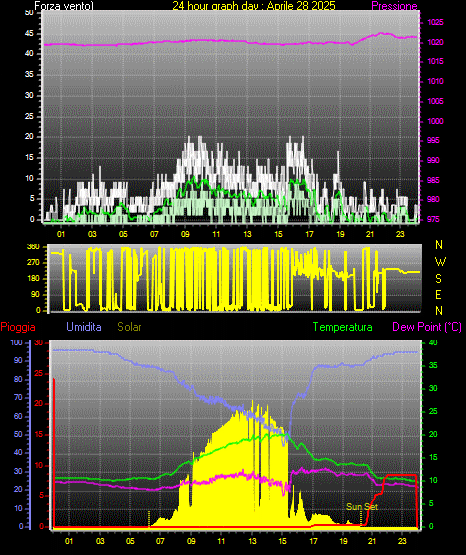
Task: Click the N compass label at the top of the wind direction scale
Action: tap(439, 245)
